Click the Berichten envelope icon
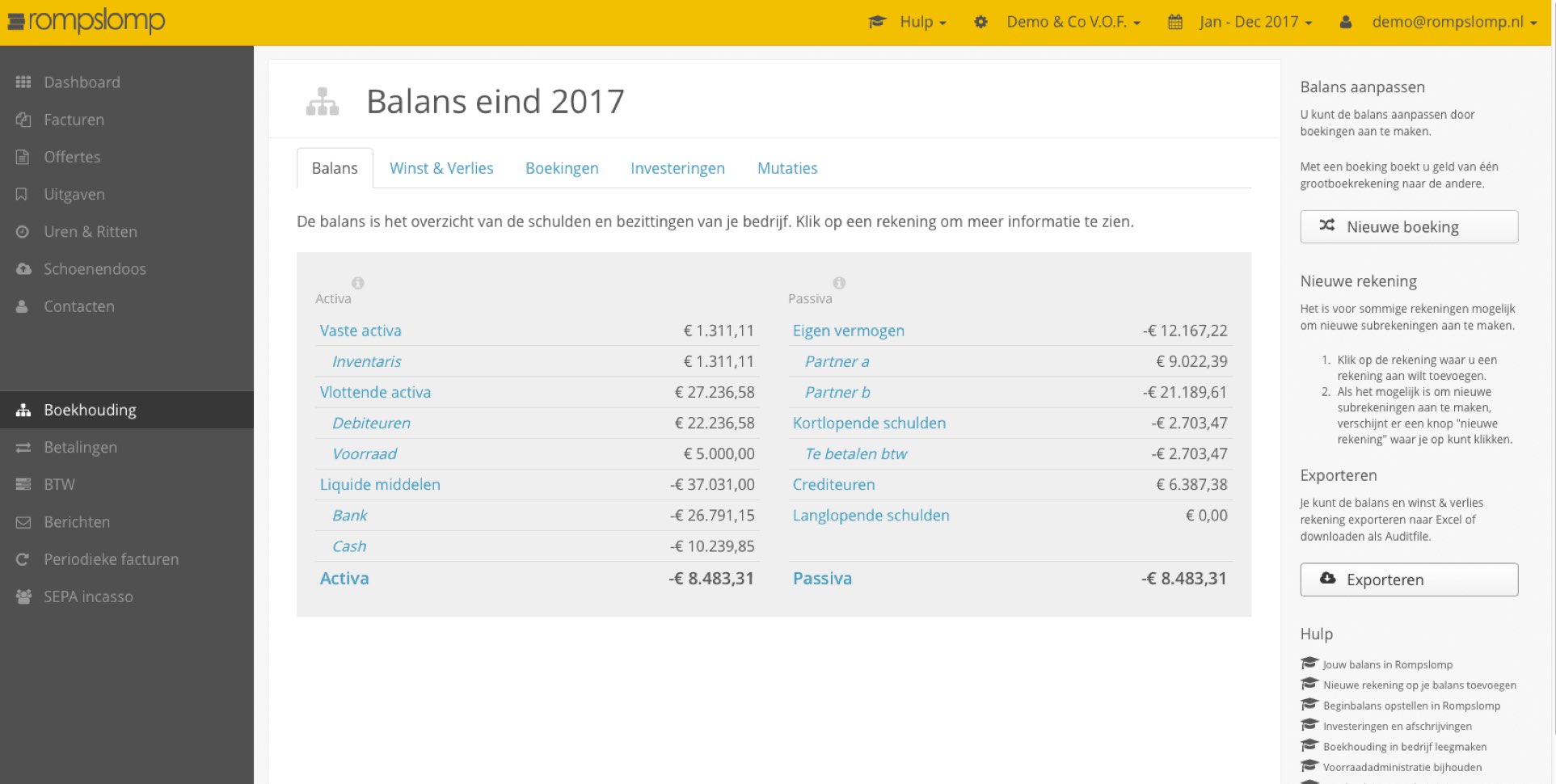 click(23, 522)
